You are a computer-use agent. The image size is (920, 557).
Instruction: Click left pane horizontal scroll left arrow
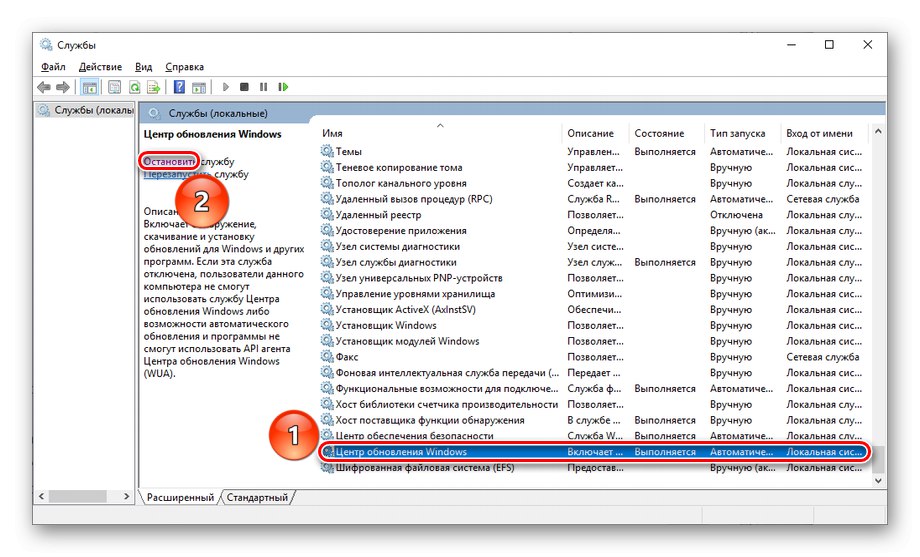[x=41, y=497]
